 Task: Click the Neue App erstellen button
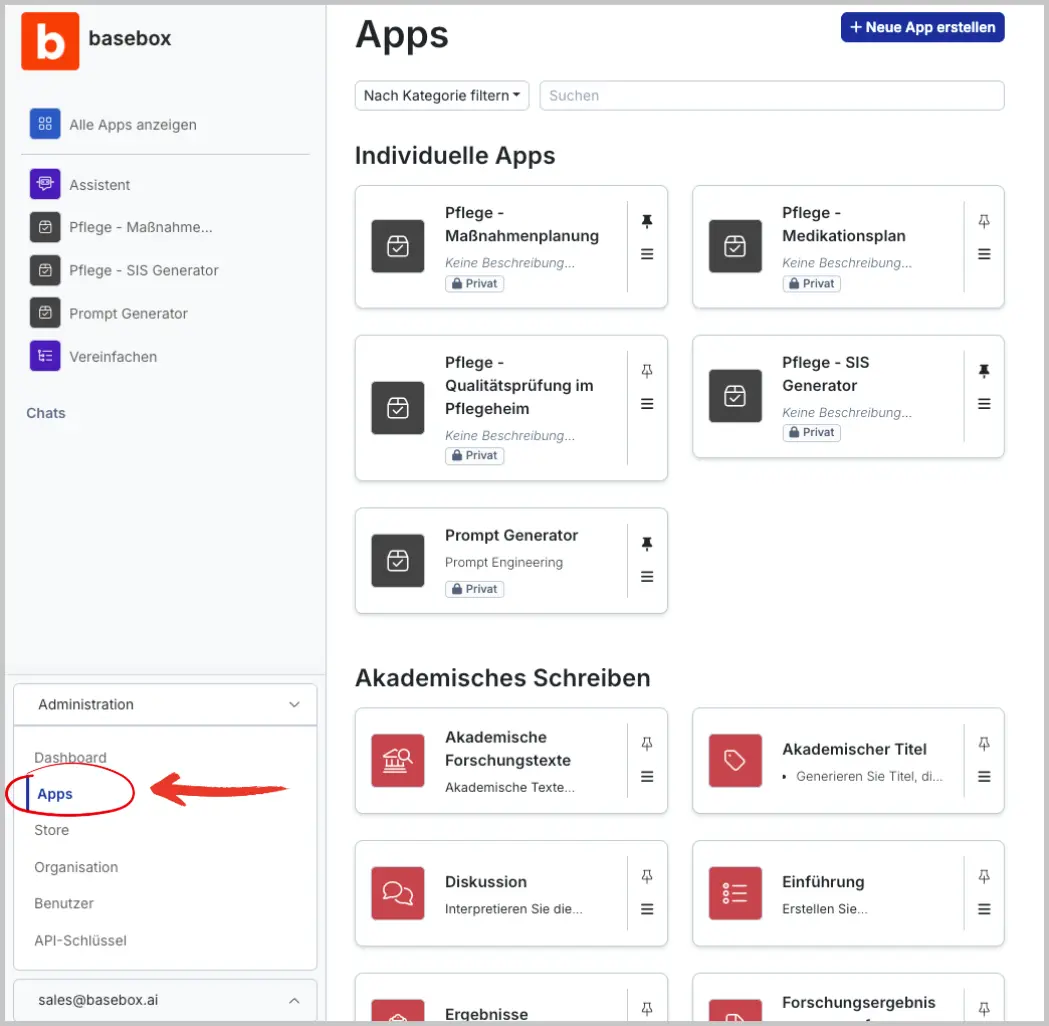click(x=922, y=27)
